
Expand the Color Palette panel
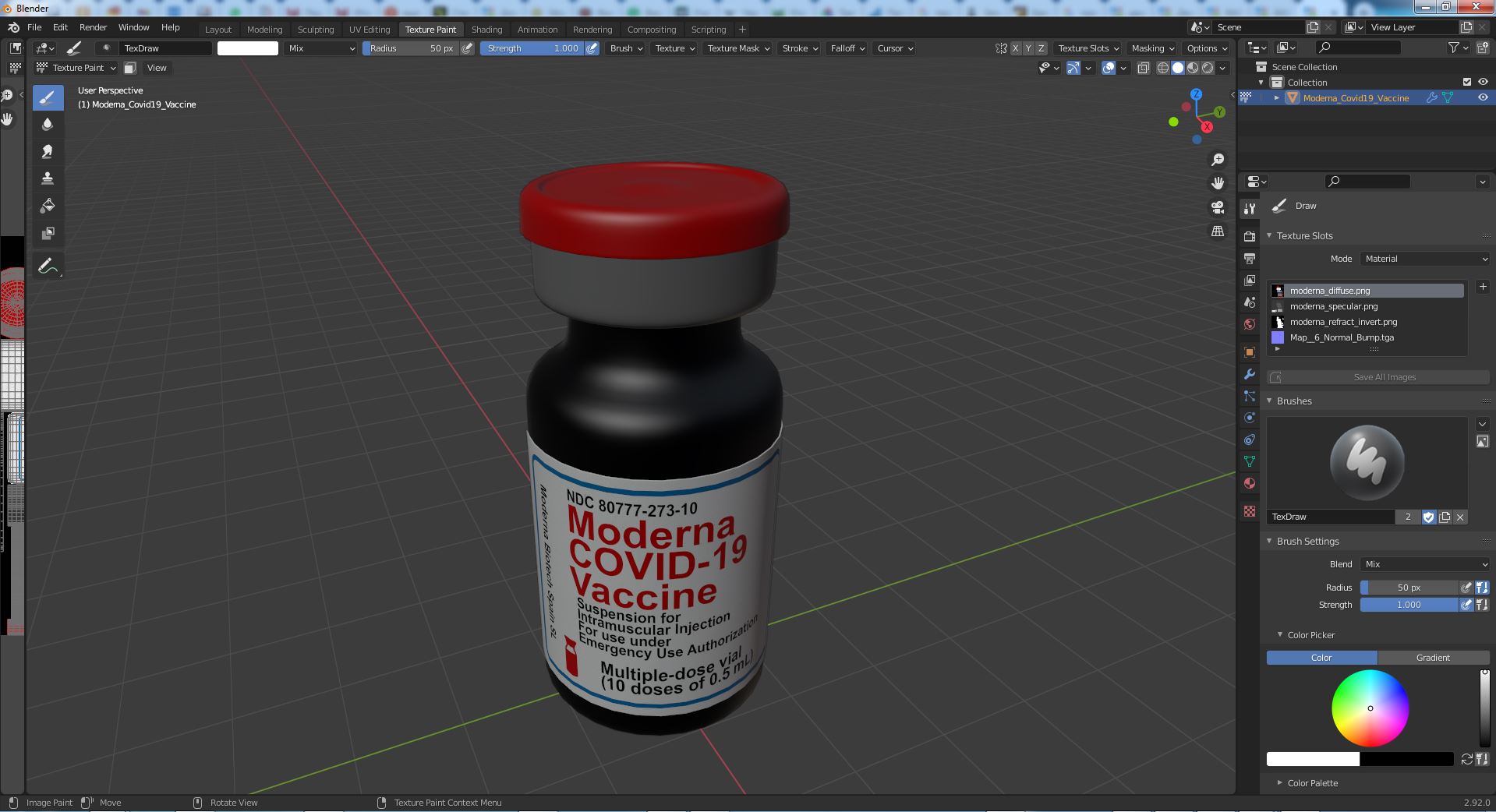click(x=1279, y=782)
